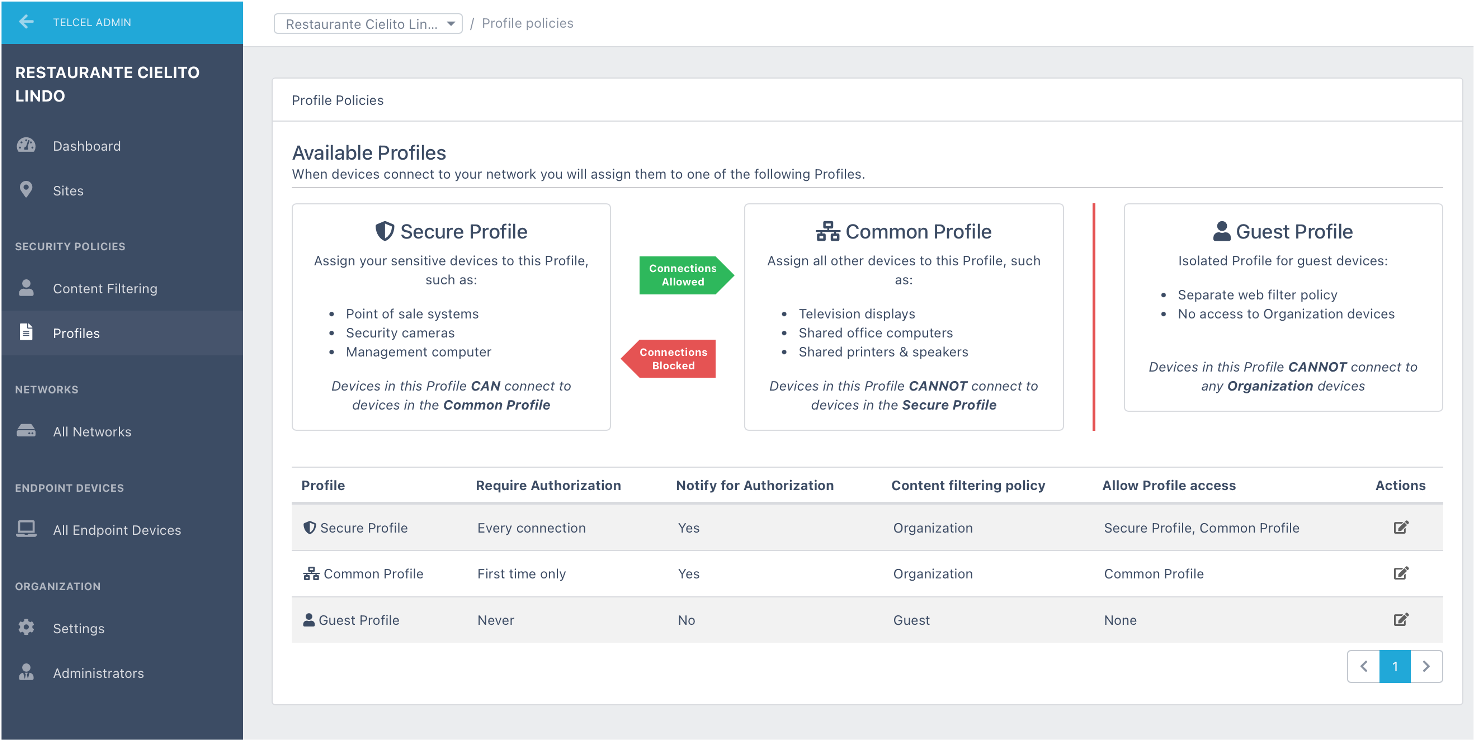This screenshot has width=1475, height=741.
Task: Click the Settings gear icon in sidebar
Action: tap(27, 628)
